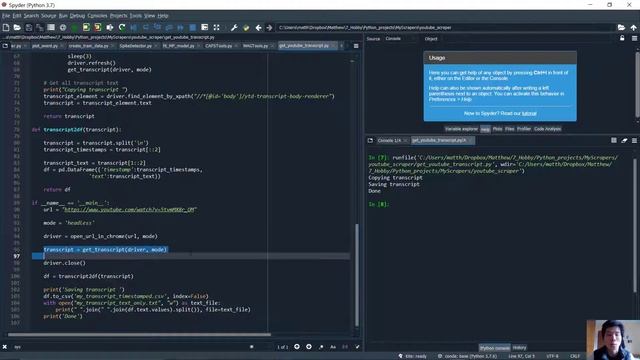This screenshot has height=360, width=640.
Task: Save the current file via toolbar
Action: click(x=29, y=27)
